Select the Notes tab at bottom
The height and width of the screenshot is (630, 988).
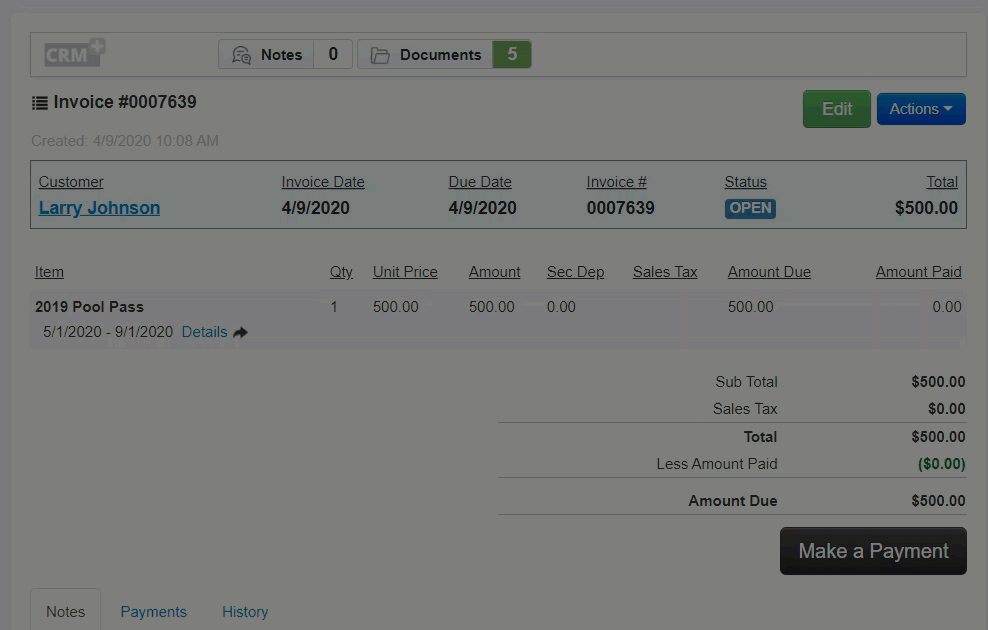pyautogui.click(x=66, y=611)
